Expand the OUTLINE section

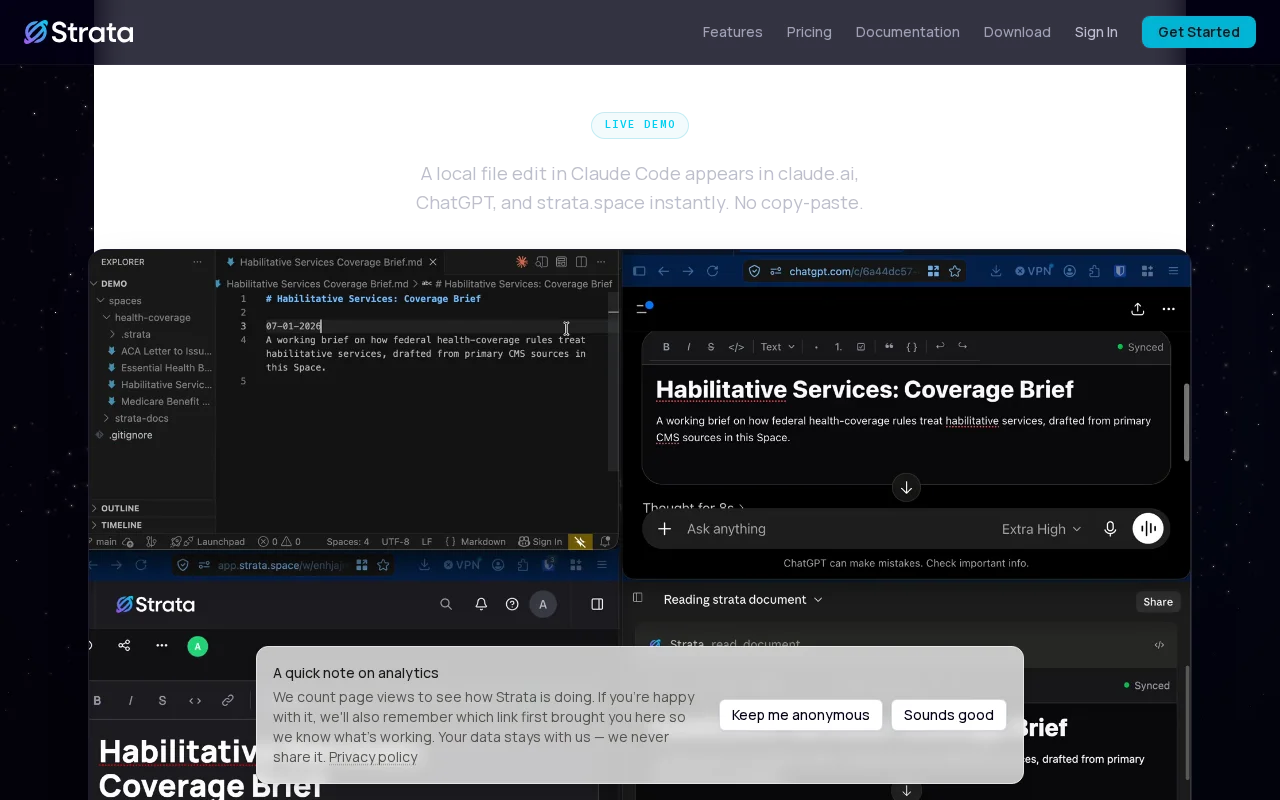click(120, 508)
